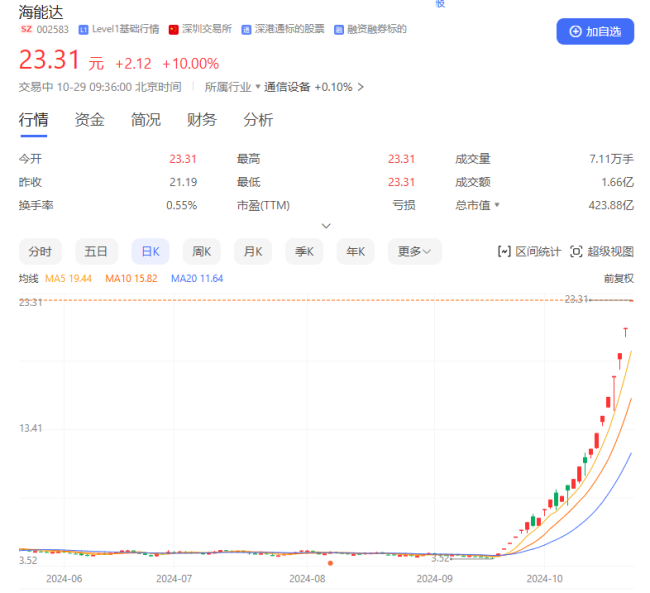Screen dimensions: 650x593
Task: Open the 总市值 dropdown arrow
Action: point(497,205)
